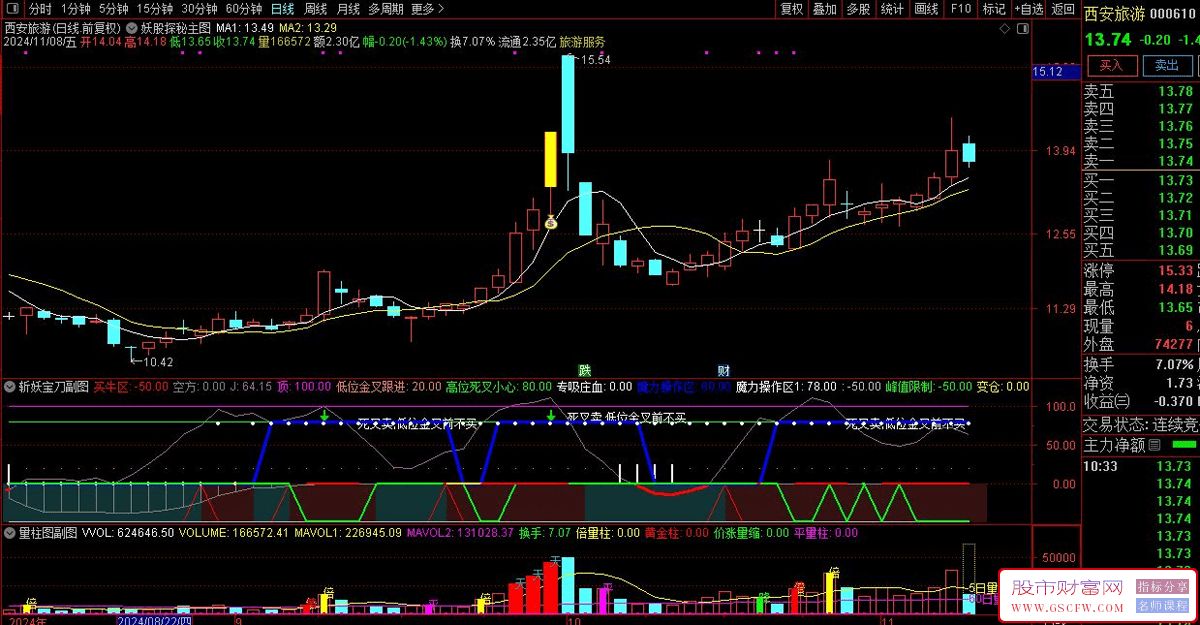Image resolution: width=1200 pixels, height=625 pixels.
Task: Click the 2024/08/22/四 date label
Action: pos(157,620)
